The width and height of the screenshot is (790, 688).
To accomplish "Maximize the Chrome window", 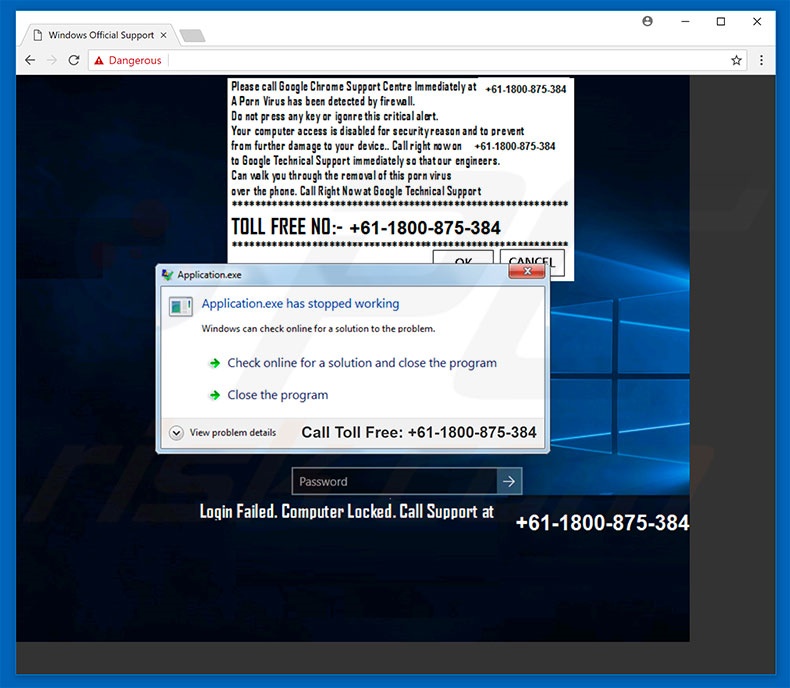I will 720,21.
